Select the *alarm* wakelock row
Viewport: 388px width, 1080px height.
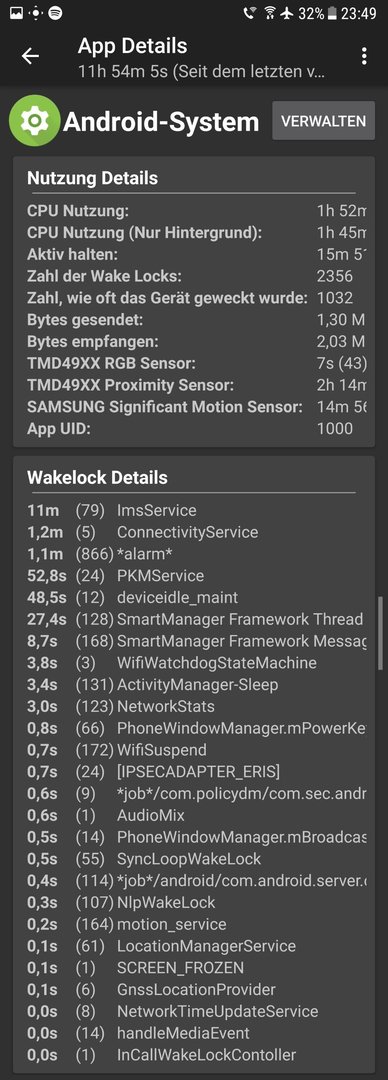196,554
